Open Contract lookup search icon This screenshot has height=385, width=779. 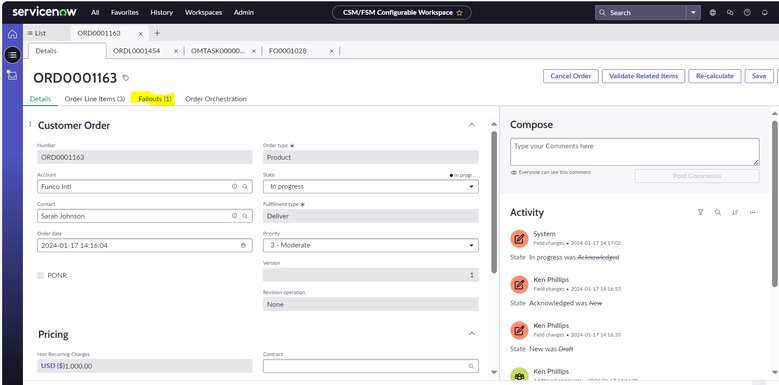point(471,366)
